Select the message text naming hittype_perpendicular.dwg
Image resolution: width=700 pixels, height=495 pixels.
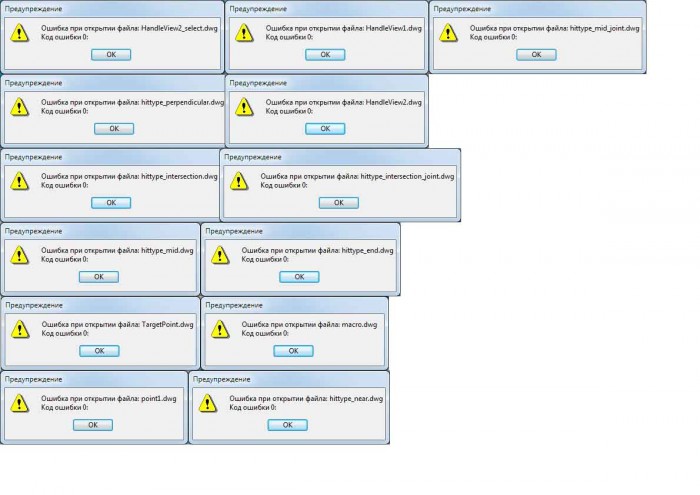133,102
